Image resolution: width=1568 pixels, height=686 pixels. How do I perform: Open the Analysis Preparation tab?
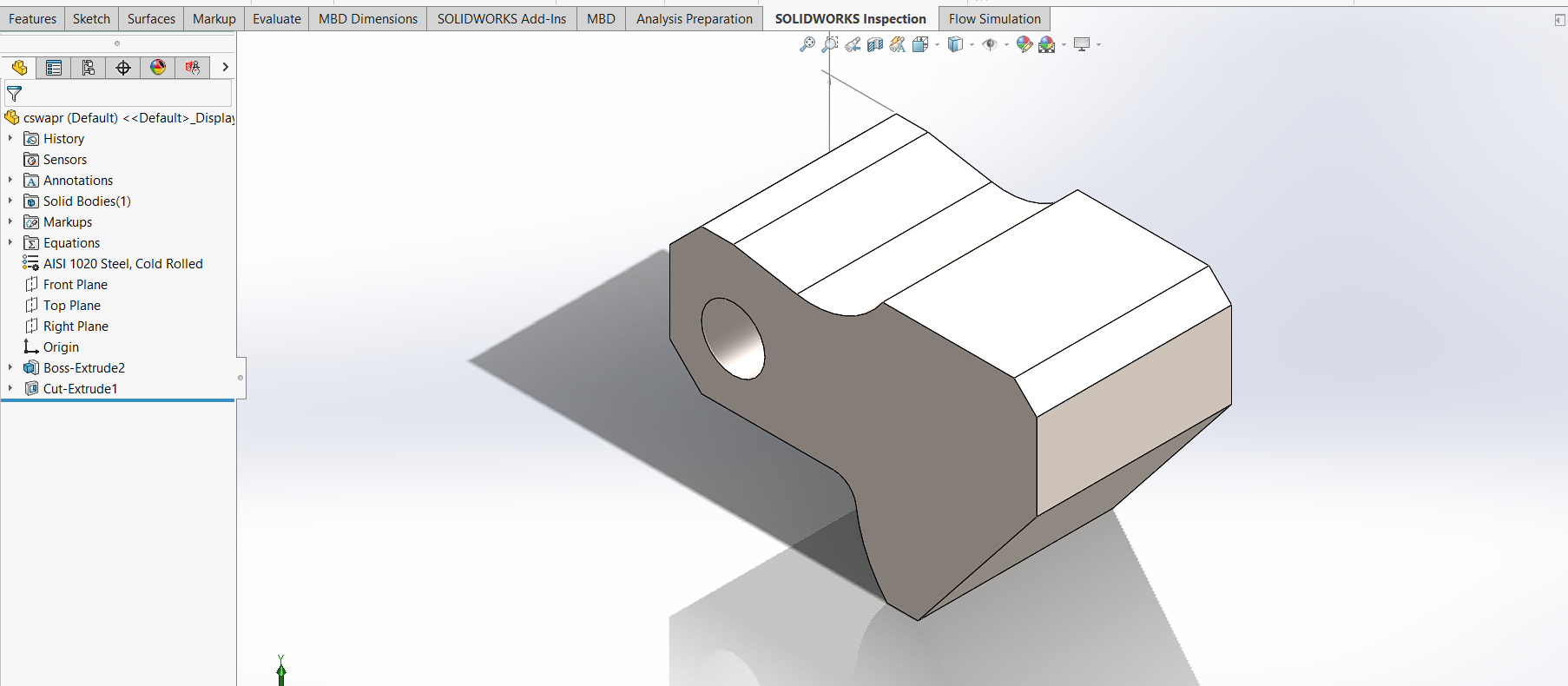(x=695, y=19)
